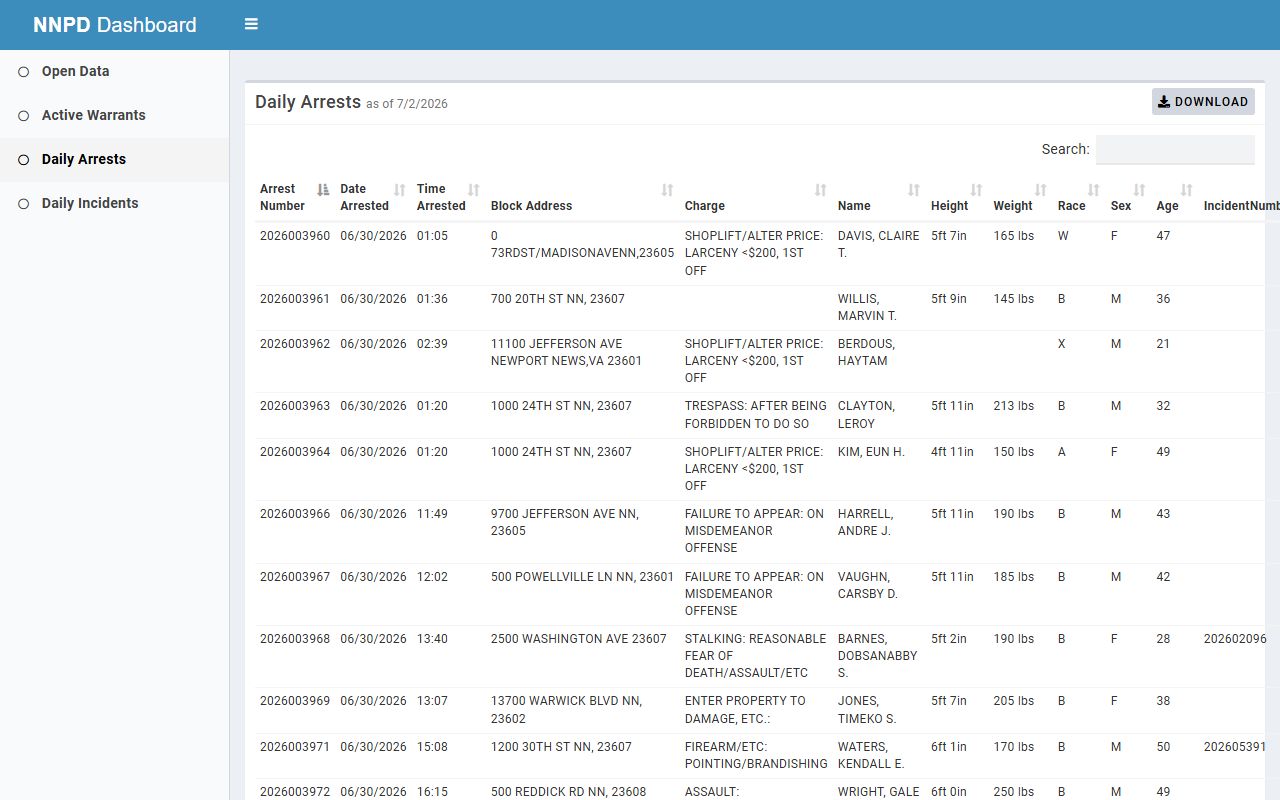Viewport: 1280px width, 800px height.
Task: Sort by Arrest Number column icon
Action: 323,190
